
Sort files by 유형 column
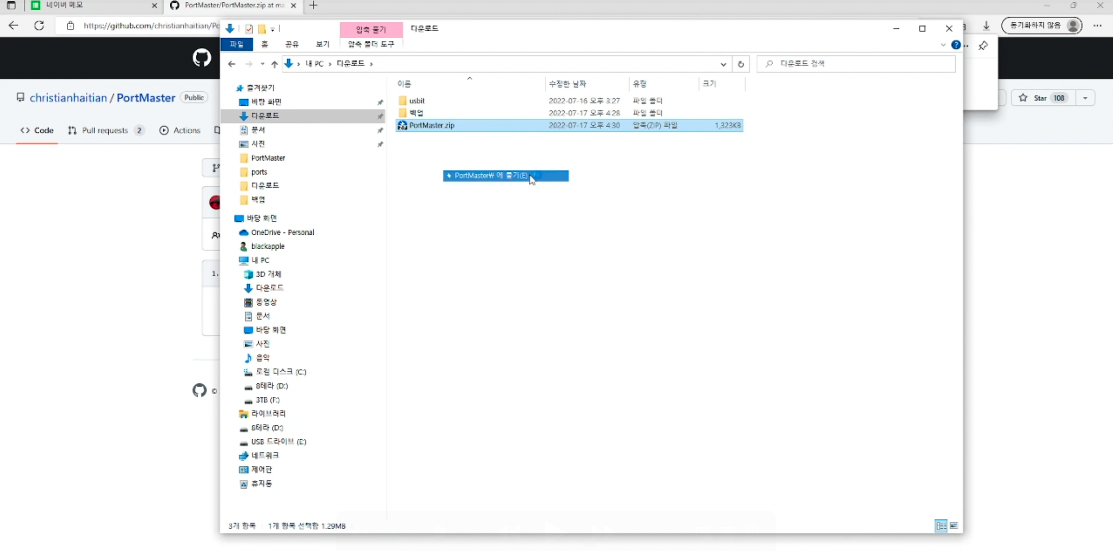click(664, 84)
